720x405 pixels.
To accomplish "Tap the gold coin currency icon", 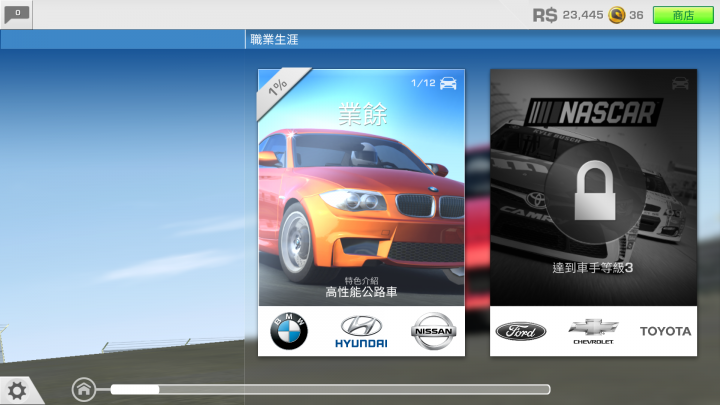I will pyautogui.click(x=617, y=15).
